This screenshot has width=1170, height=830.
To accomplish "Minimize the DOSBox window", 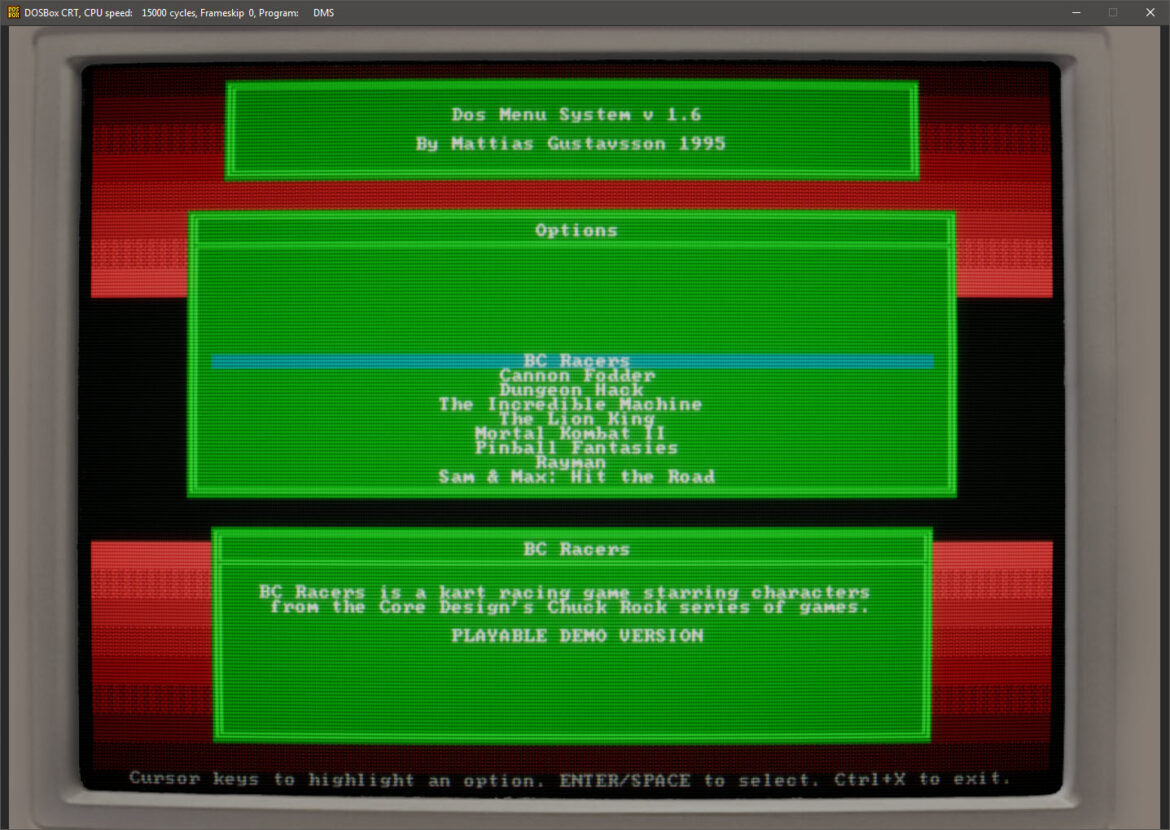I will point(1076,12).
